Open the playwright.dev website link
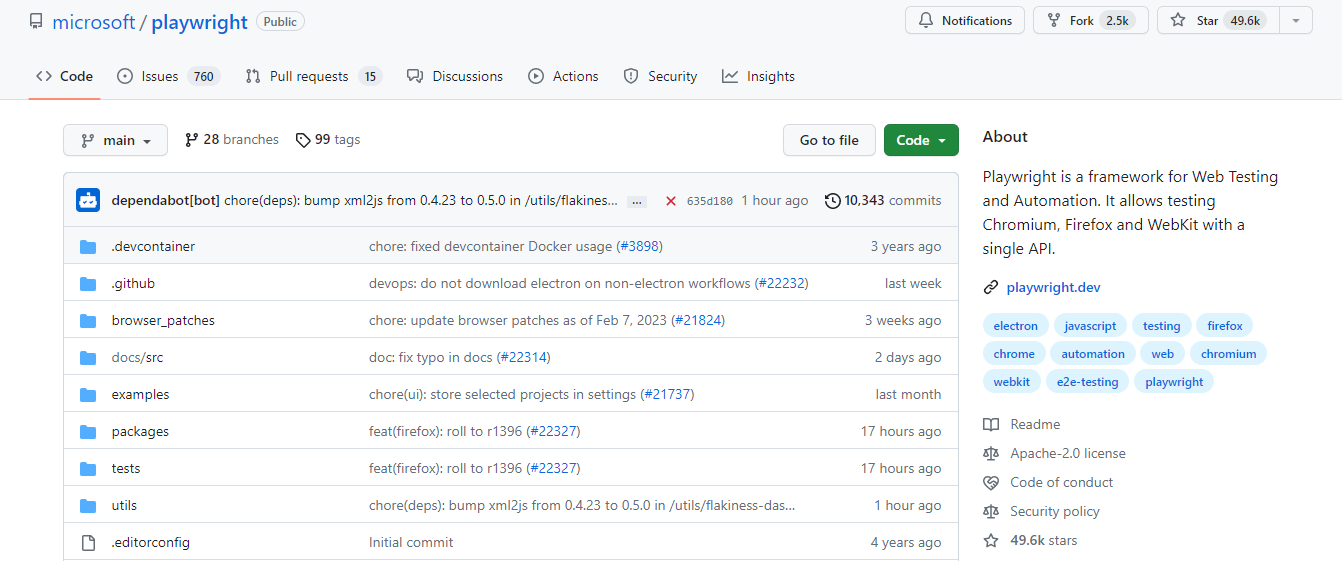This screenshot has height=561, width=1342. point(1054,288)
